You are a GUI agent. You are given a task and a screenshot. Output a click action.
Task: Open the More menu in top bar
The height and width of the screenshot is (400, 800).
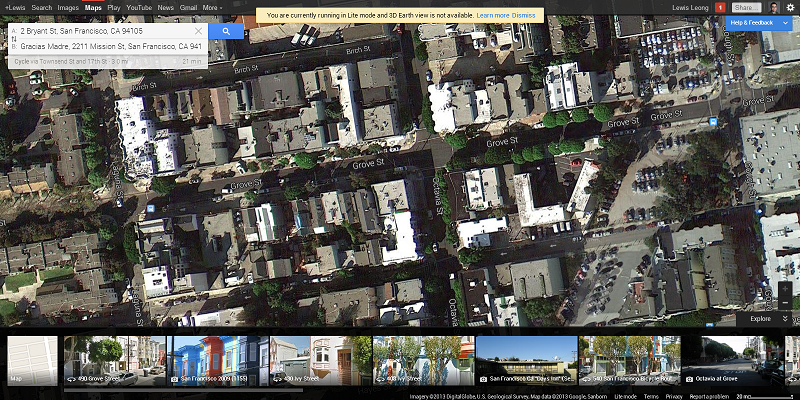point(212,7)
